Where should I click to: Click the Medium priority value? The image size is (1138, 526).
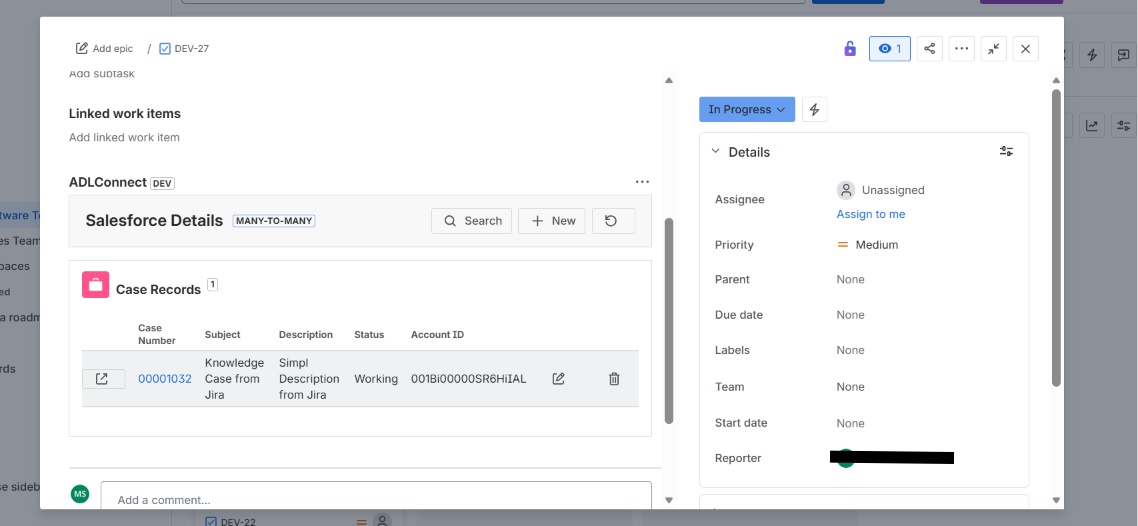(868, 245)
